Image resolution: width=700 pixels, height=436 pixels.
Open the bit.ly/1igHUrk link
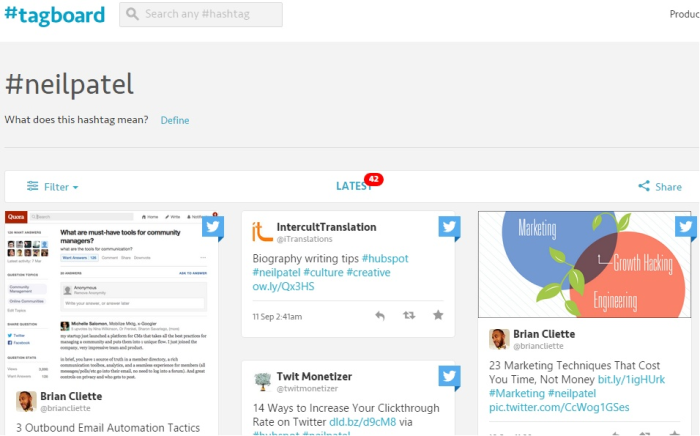[631, 380]
